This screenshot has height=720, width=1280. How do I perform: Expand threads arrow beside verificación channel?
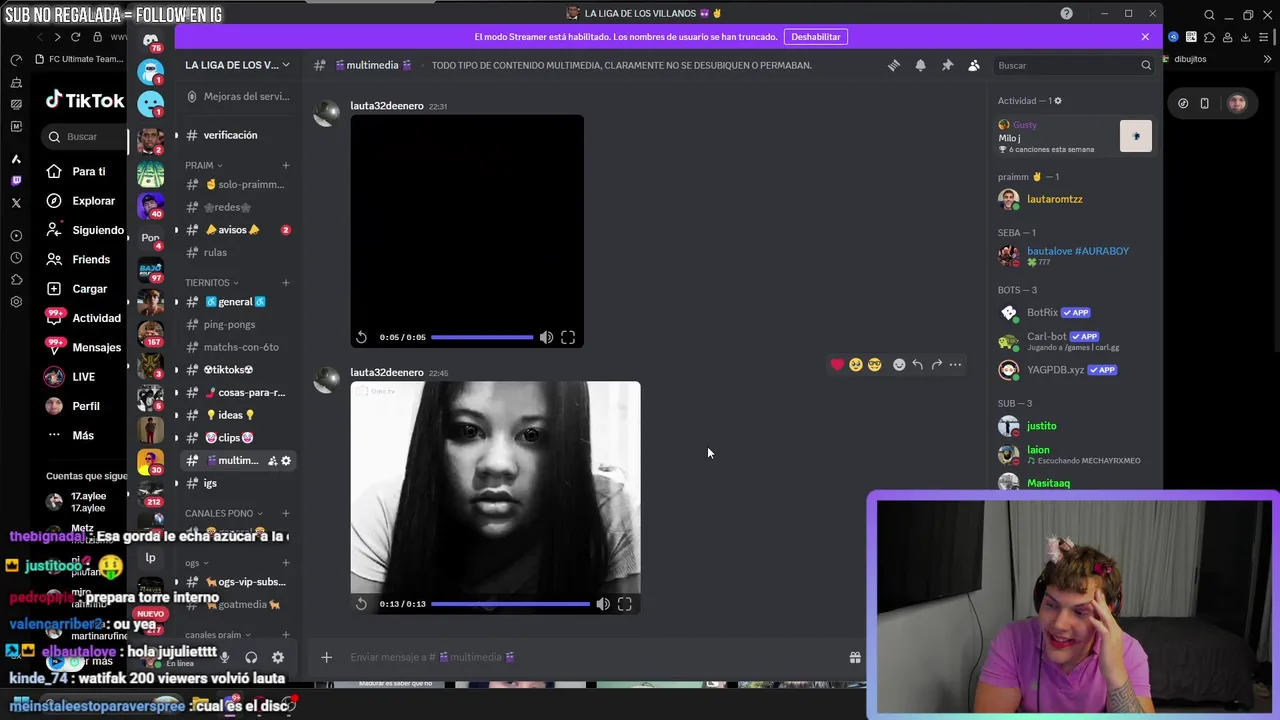tap(177, 135)
